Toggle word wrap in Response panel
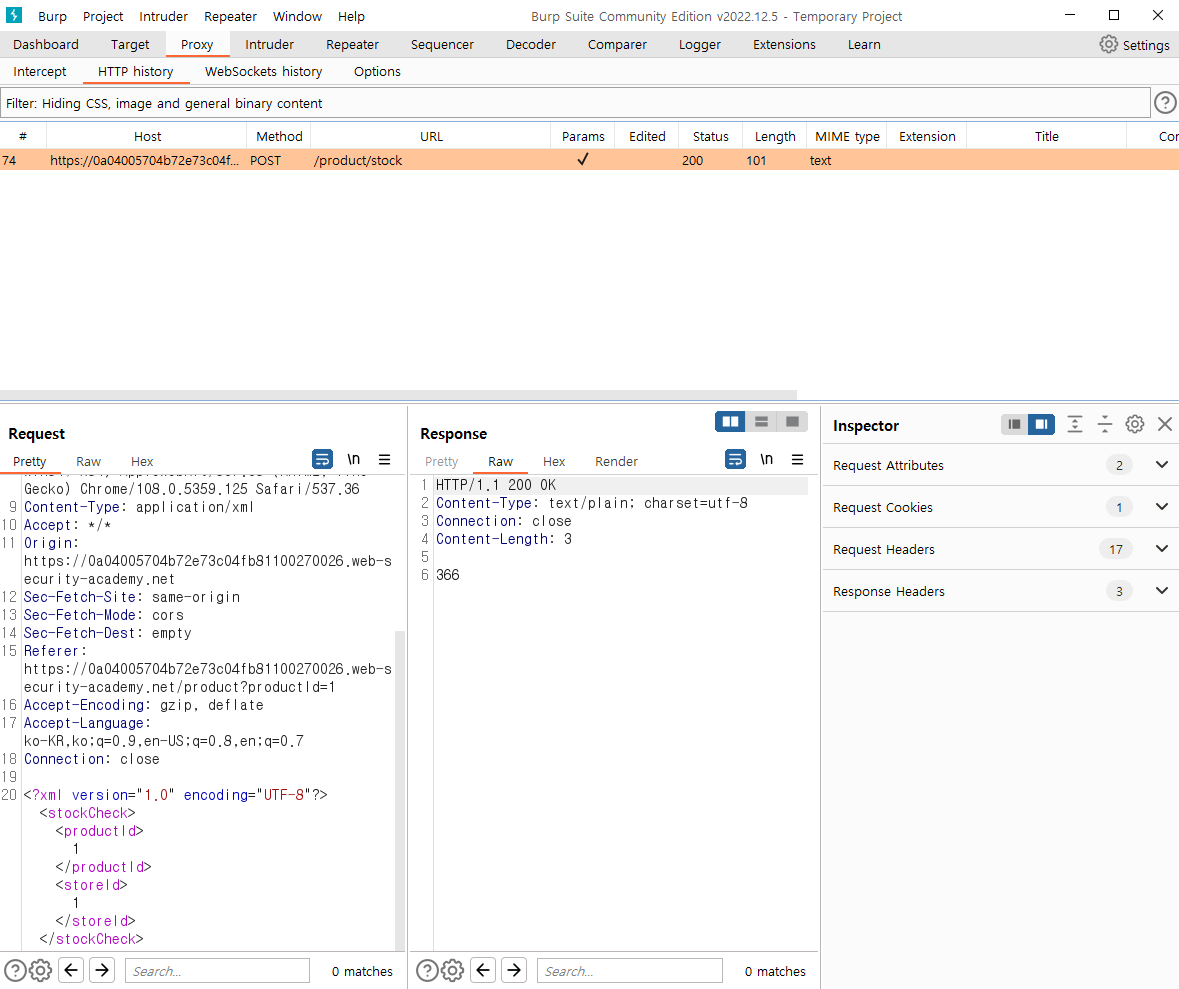The width and height of the screenshot is (1179, 989). [735, 459]
